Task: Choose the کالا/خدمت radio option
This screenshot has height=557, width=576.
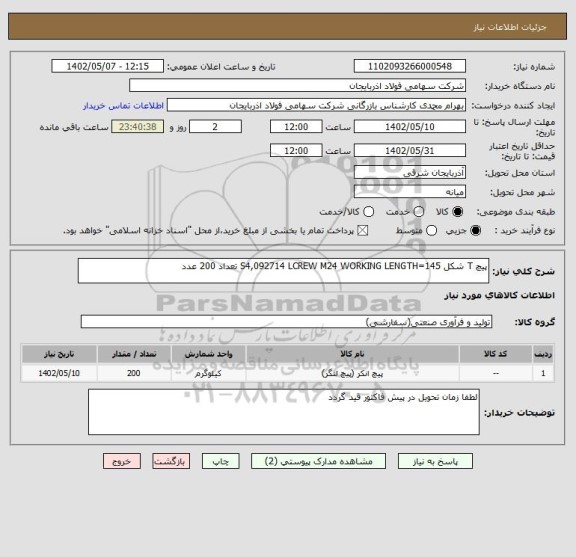Action: (x=368, y=212)
